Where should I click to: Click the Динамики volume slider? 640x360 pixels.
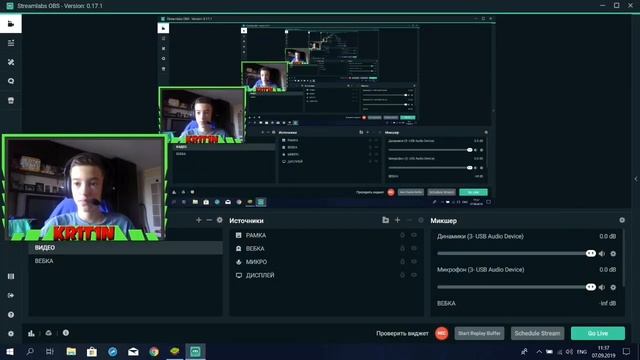click(x=516, y=253)
